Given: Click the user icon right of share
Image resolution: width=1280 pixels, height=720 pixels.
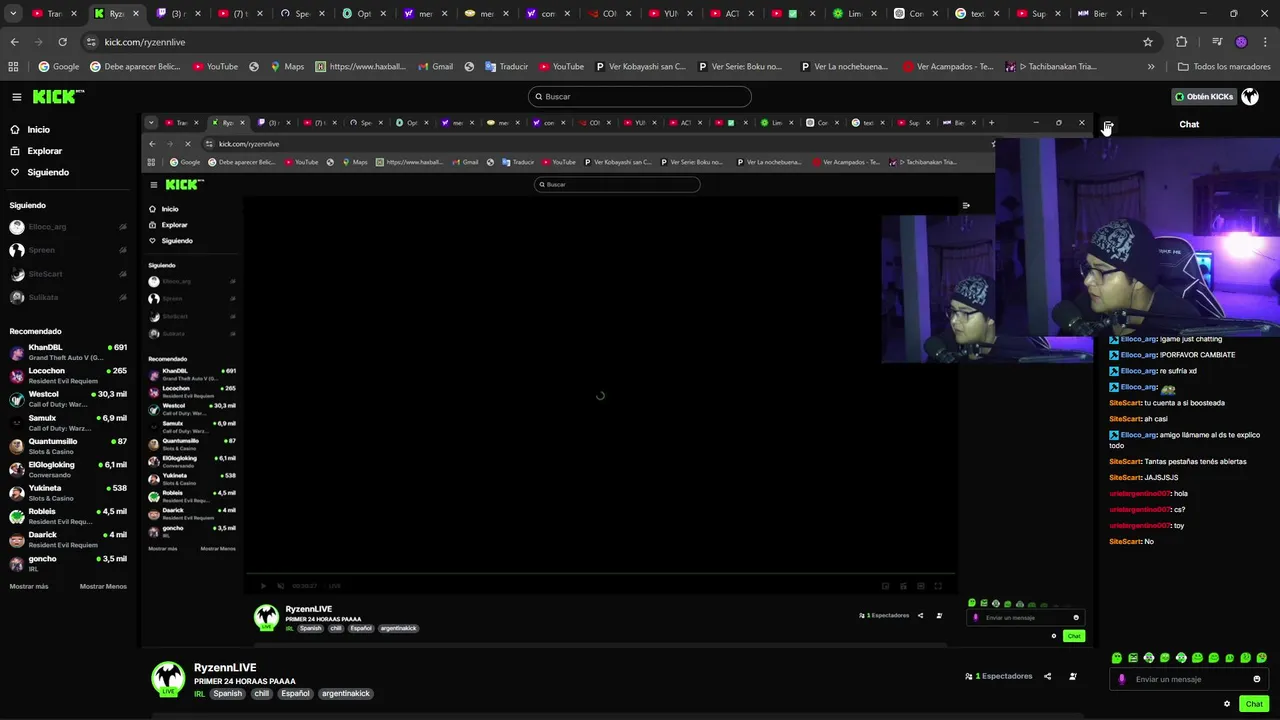Looking at the screenshot, I should (1073, 676).
